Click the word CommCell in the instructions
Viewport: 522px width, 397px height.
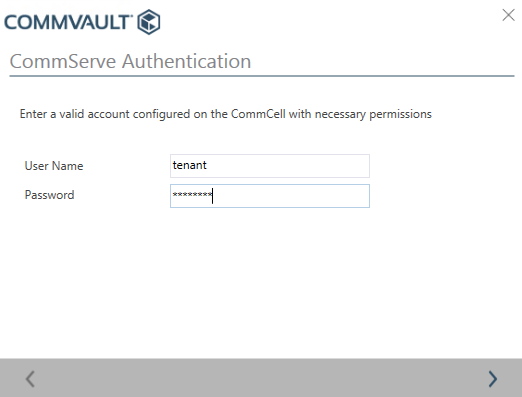point(258,114)
